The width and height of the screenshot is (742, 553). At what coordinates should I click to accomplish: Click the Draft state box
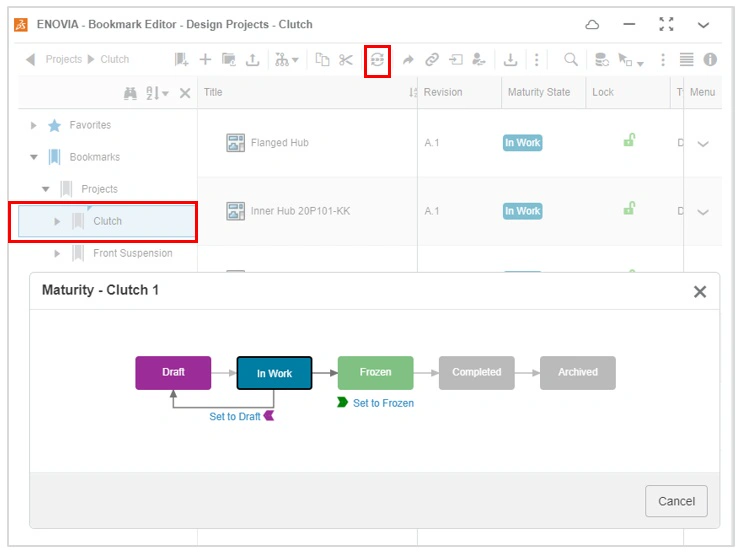pyautogui.click(x=173, y=373)
